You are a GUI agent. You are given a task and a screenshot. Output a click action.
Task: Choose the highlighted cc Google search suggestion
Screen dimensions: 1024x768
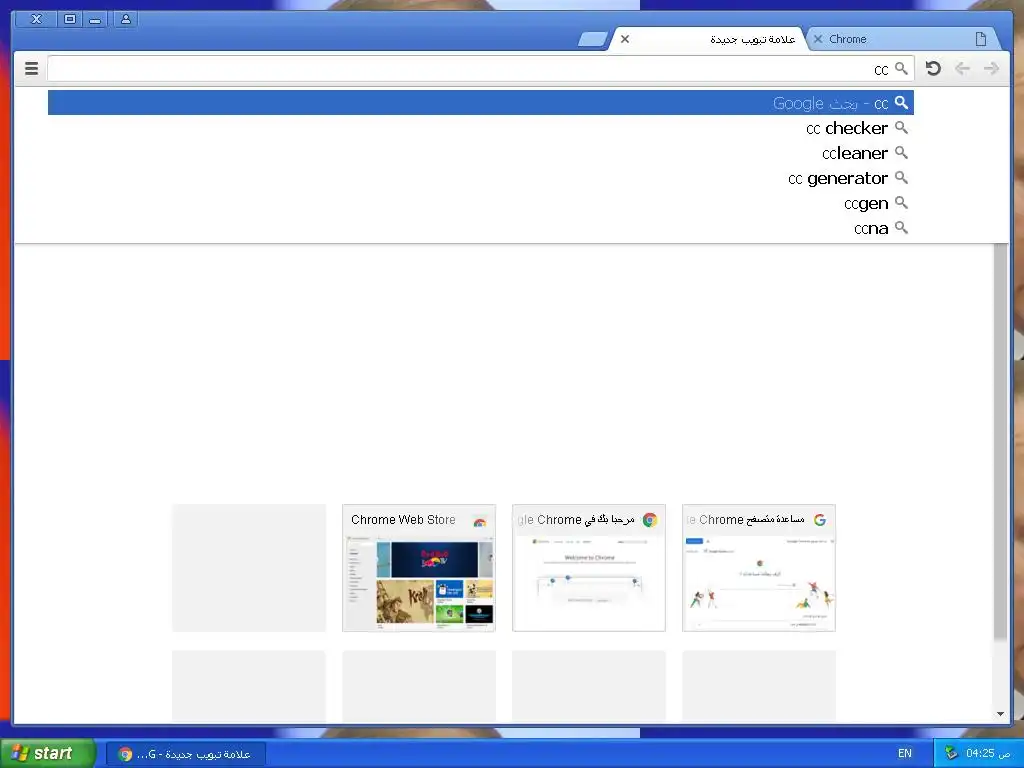coord(481,103)
